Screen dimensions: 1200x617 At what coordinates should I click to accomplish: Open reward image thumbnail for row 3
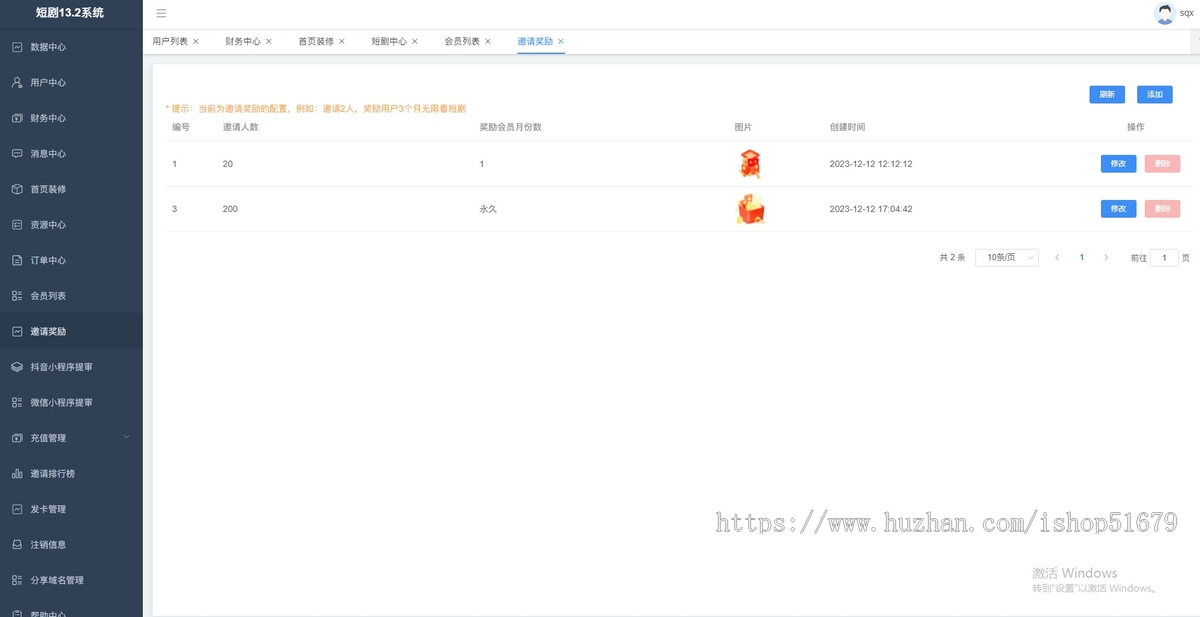click(751, 209)
